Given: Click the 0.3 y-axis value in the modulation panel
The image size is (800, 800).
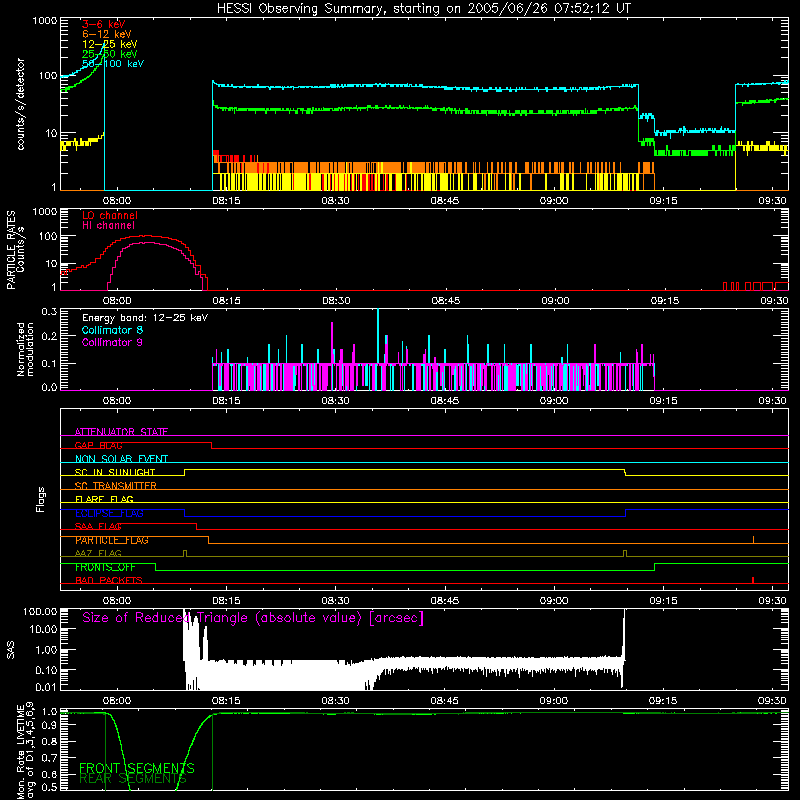Looking at the screenshot, I should tap(49, 312).
